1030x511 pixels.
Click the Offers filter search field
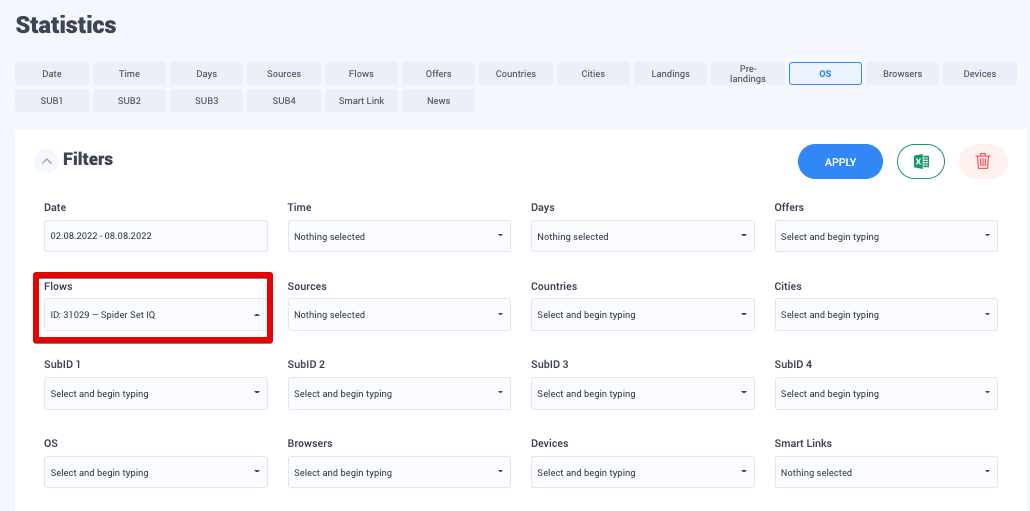click(x=885, y=237)
